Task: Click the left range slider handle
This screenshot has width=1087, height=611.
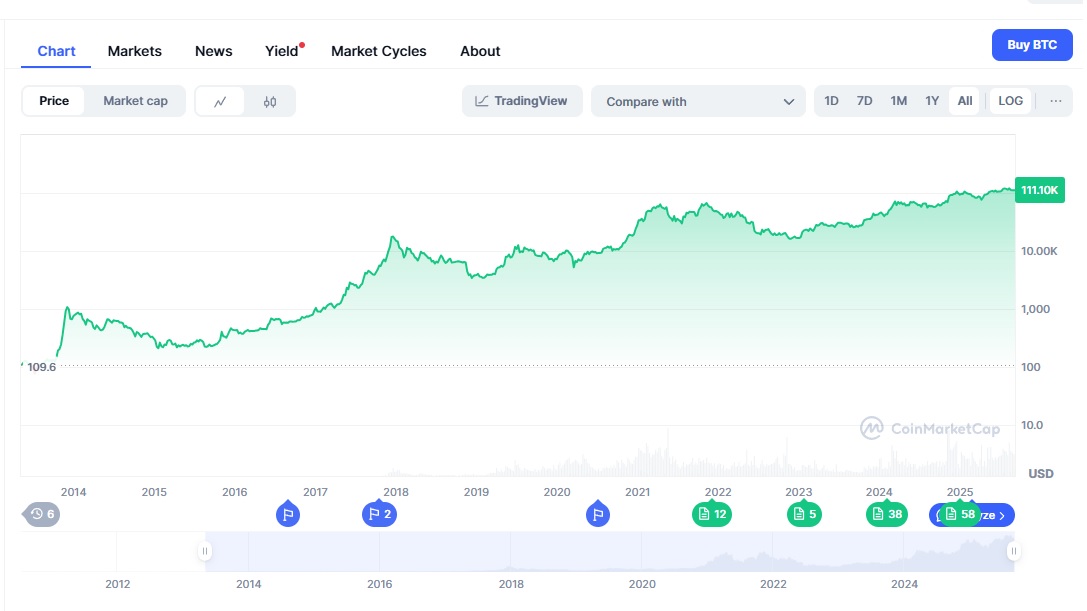Action: [205, 551]
